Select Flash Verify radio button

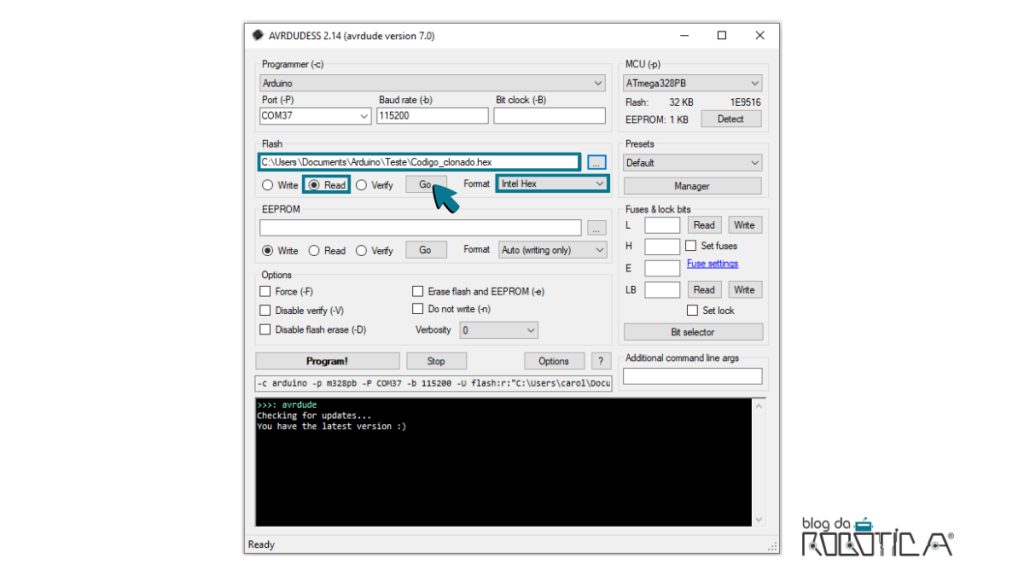pyautogui.click(x=361, y=185)
